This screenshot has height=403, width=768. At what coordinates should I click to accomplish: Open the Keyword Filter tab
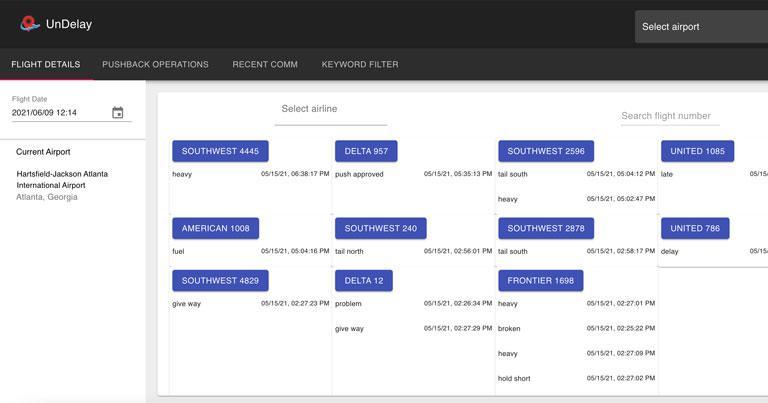coord(360,64)
